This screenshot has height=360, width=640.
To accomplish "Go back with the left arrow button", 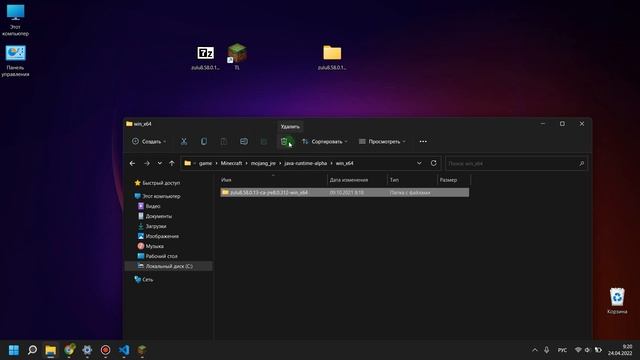I will (132, 163).
